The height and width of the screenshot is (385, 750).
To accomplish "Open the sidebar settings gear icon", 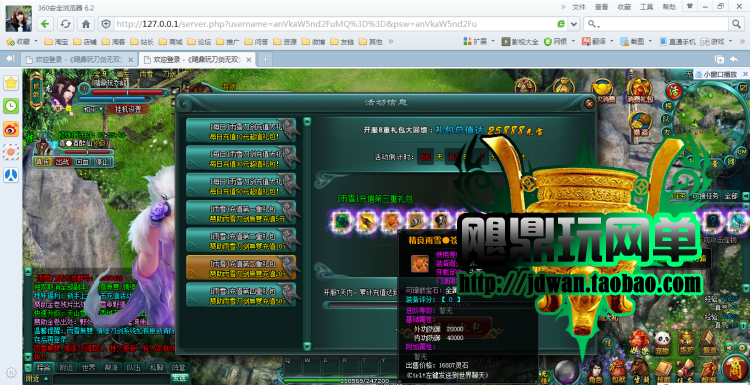I will pos(11,372).
